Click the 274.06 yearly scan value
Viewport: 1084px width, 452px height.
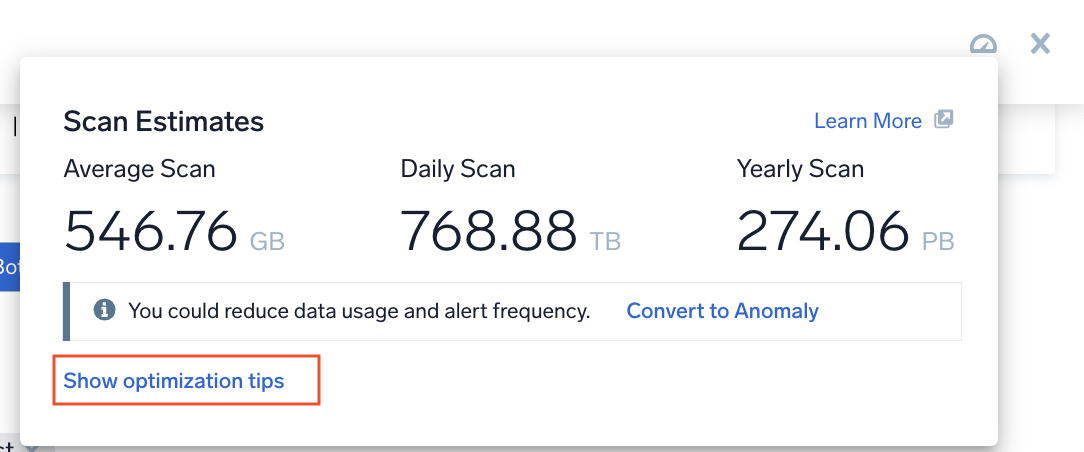pyautogui.click(x=823, y=231)
